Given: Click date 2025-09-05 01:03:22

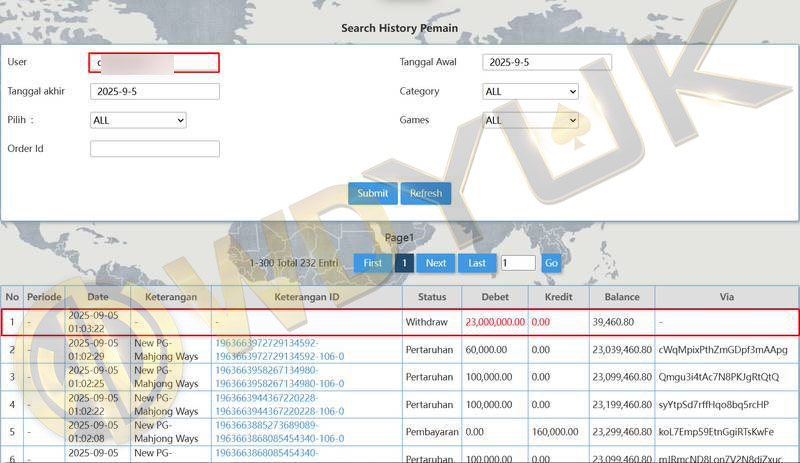Looking at the screenshot, I should pos(93,322).
